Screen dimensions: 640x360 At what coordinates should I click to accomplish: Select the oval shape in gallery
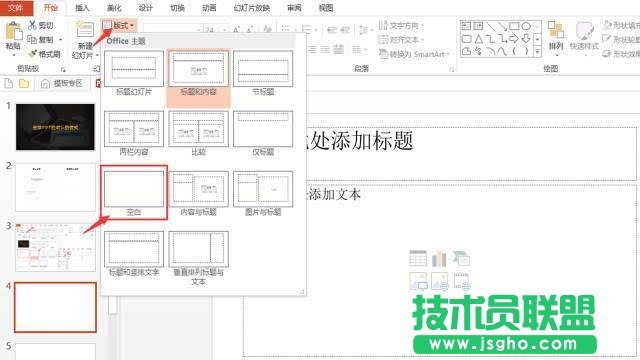[526, 27]
